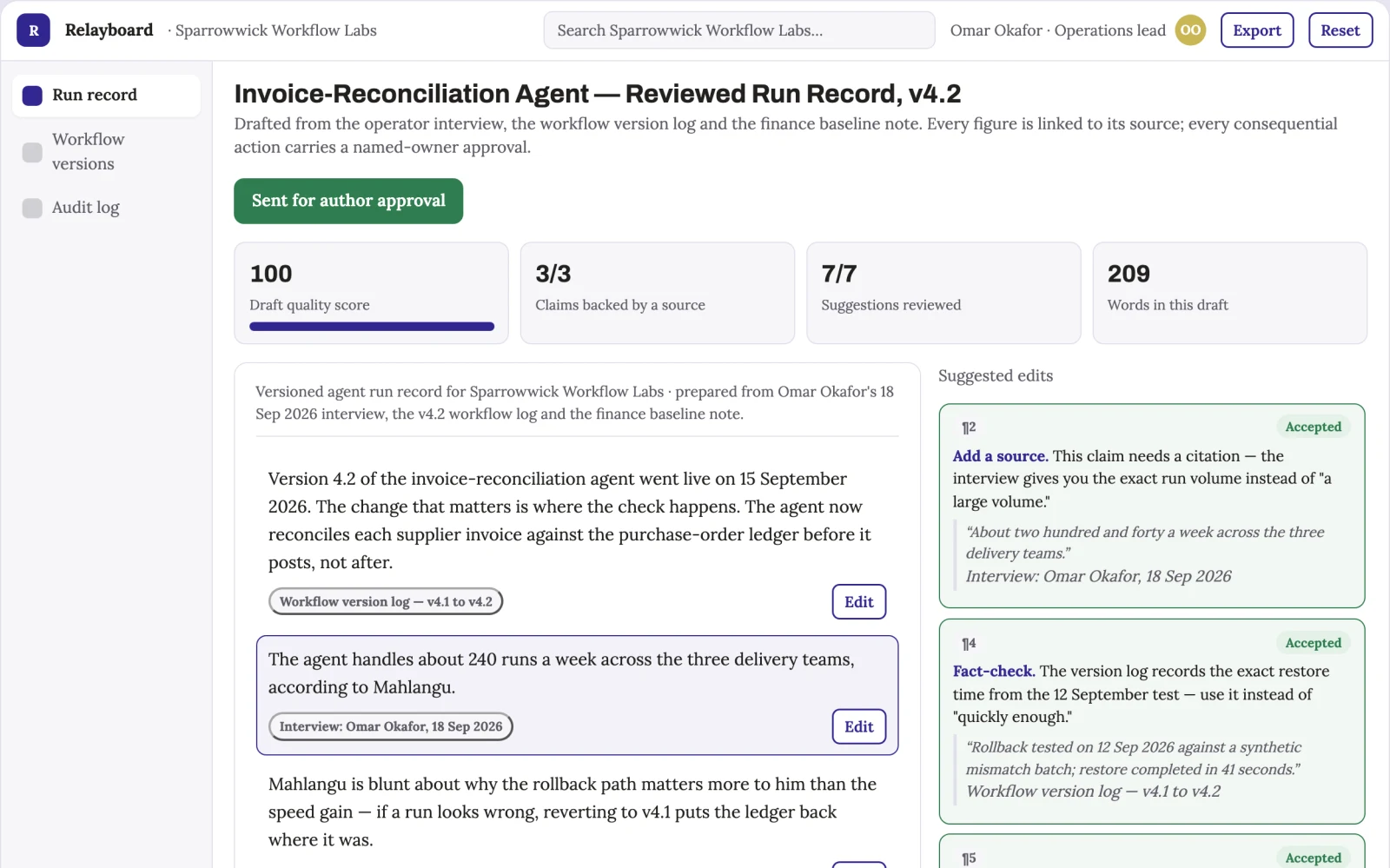Screen dimensions: 1390x868
Task: Open Audit log in the sidebar
Action: pyautogui.click(x=106, y=208)
